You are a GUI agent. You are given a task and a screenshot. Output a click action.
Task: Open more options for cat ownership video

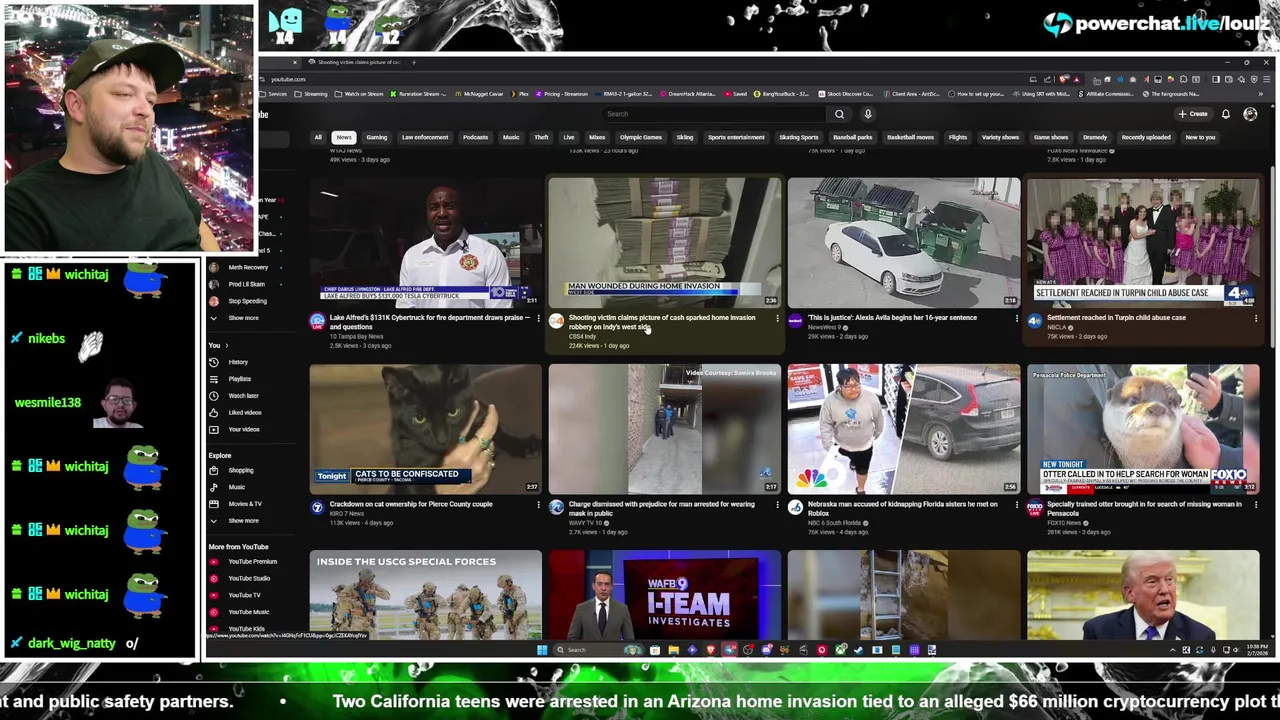tap(538, 505)
